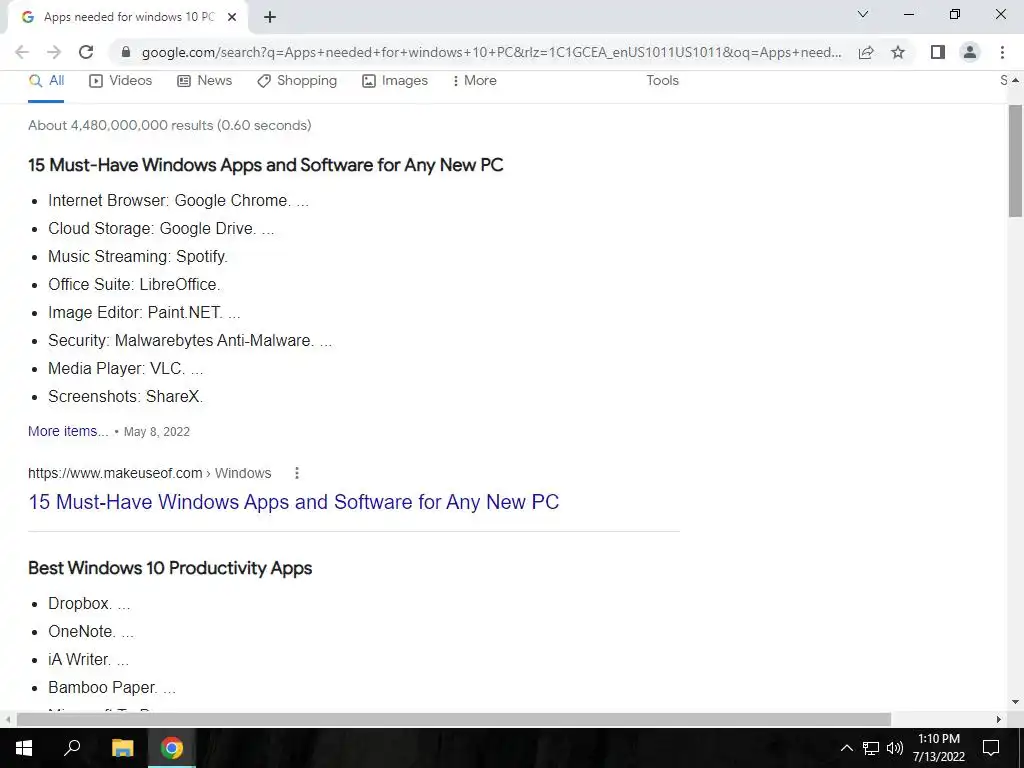Click the horizontal scrollbar thumb
This screenshot has width=1024, height=768.
coord(454,719)
